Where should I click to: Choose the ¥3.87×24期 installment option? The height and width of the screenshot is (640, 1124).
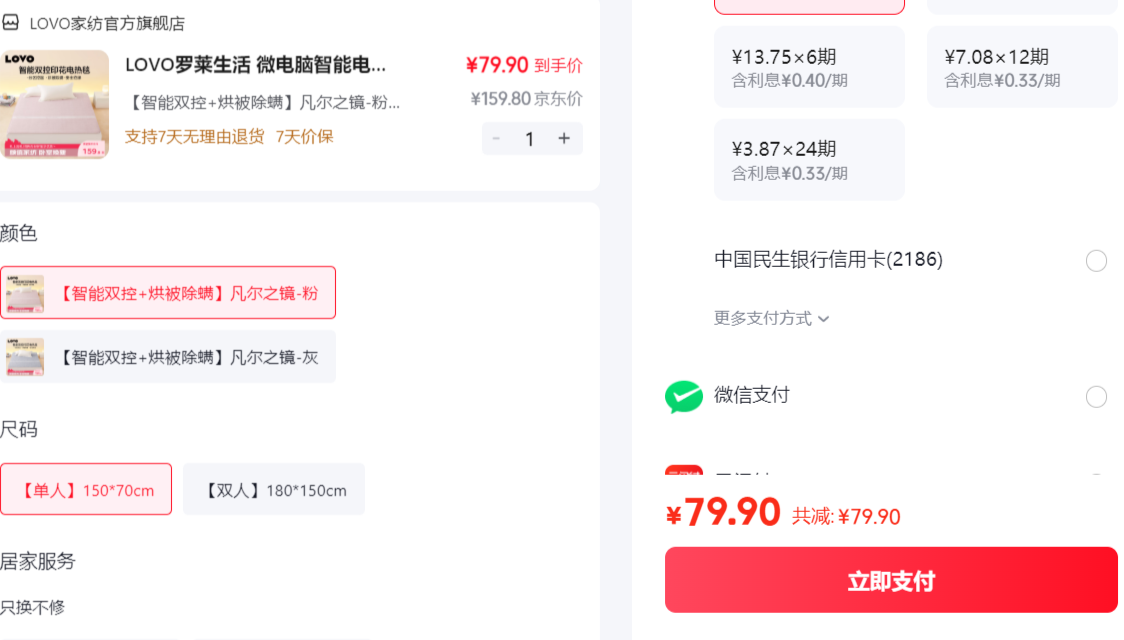[809, 160]
